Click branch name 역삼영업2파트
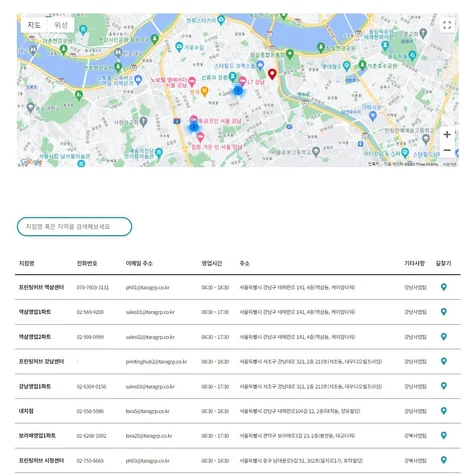 pyautogui.click(x=35, y=337)
